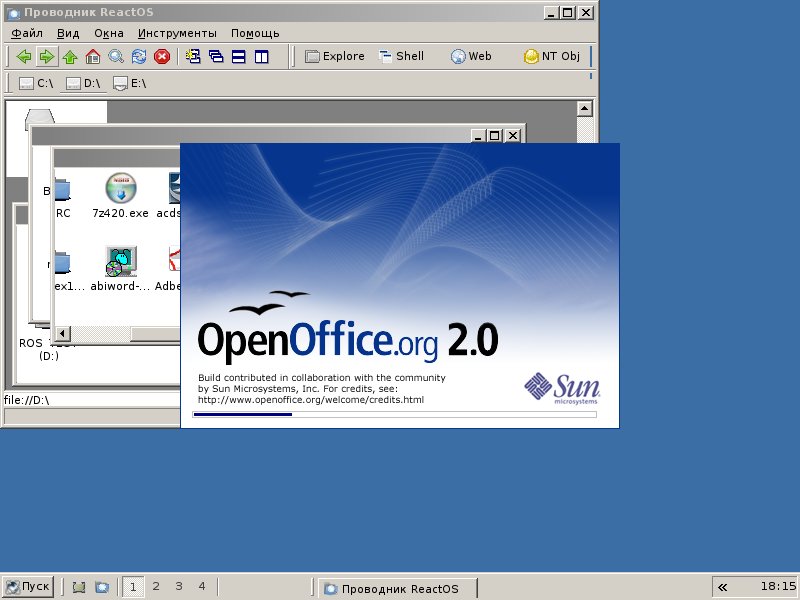Select the ROS (D:) drive label
800x600 pixels.
pyautogui.click(x=48, y=349)
